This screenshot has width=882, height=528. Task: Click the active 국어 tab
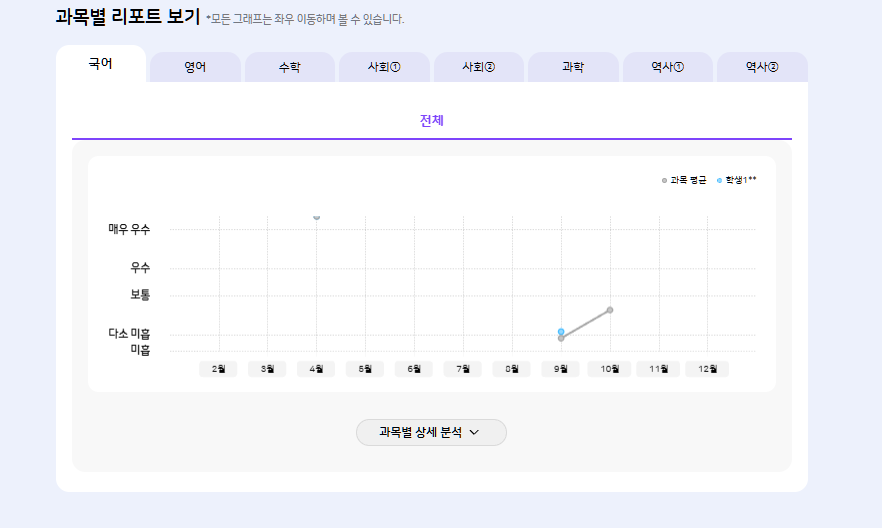pos(101,64)
